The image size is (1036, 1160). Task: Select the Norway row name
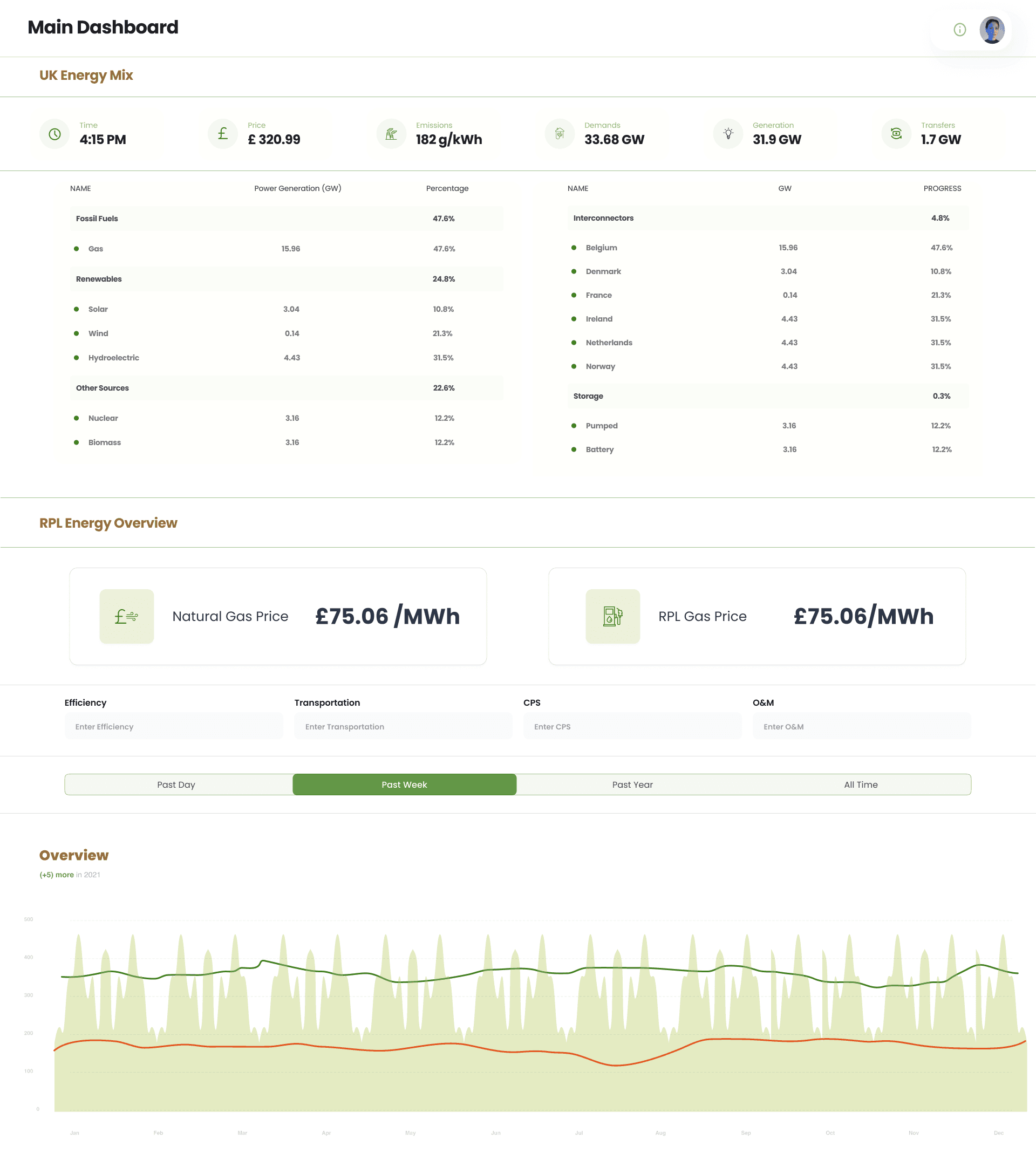(600, 366)
